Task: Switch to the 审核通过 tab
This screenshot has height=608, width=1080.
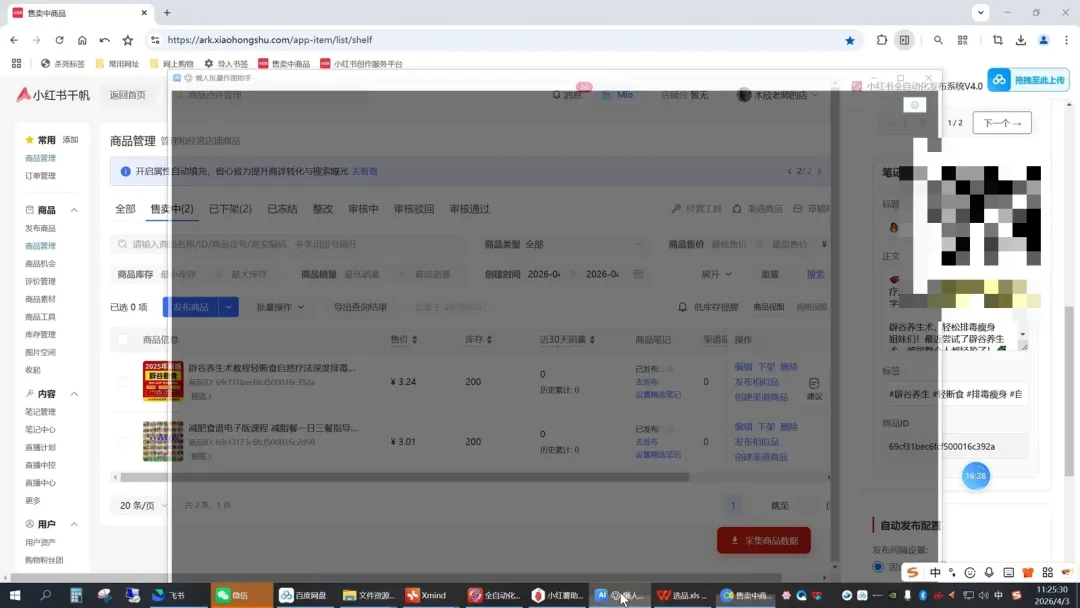Action: pos(469,209)
